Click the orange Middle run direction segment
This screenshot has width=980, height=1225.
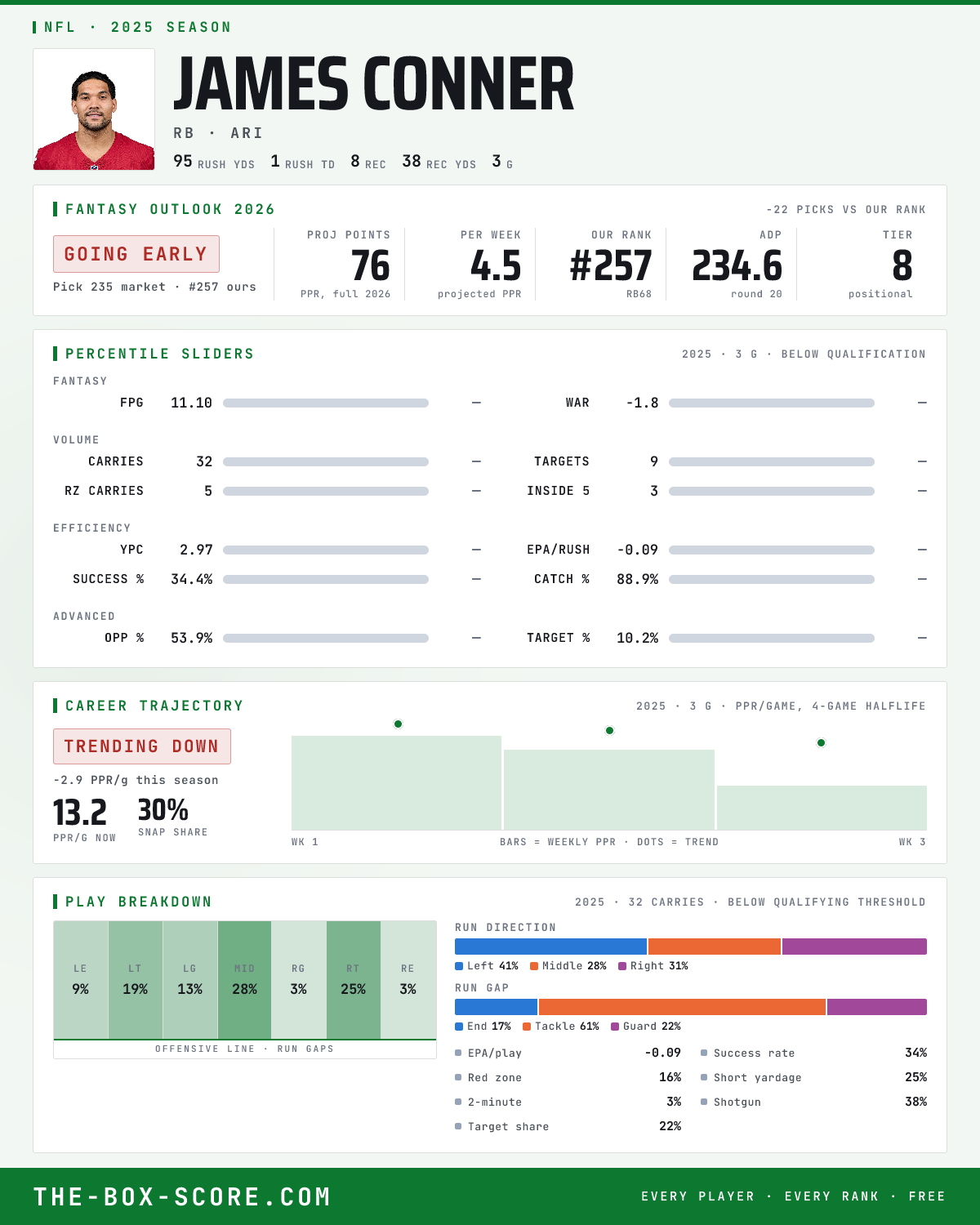point(715,947)
